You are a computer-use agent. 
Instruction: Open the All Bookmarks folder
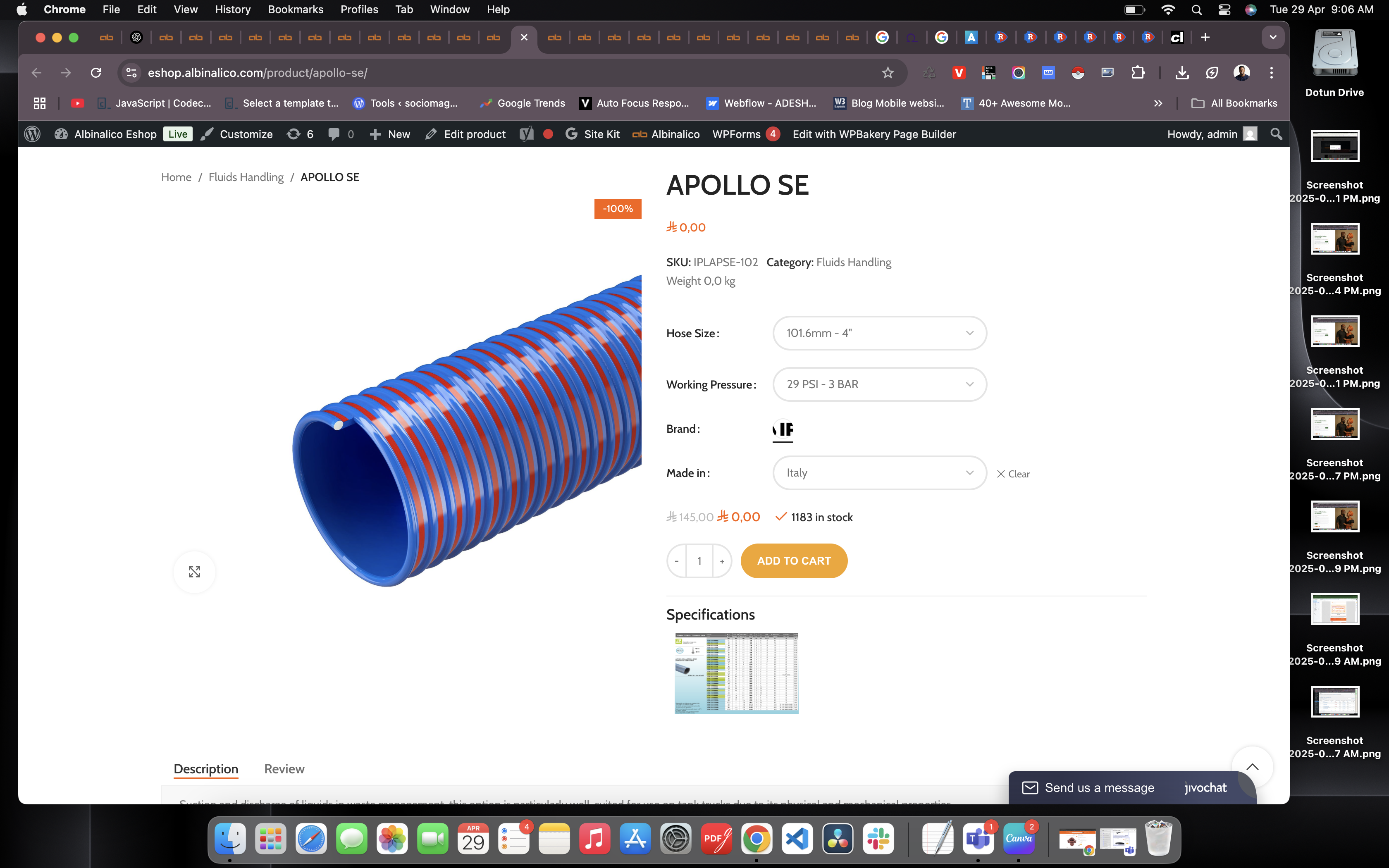tap(1234, 103)
